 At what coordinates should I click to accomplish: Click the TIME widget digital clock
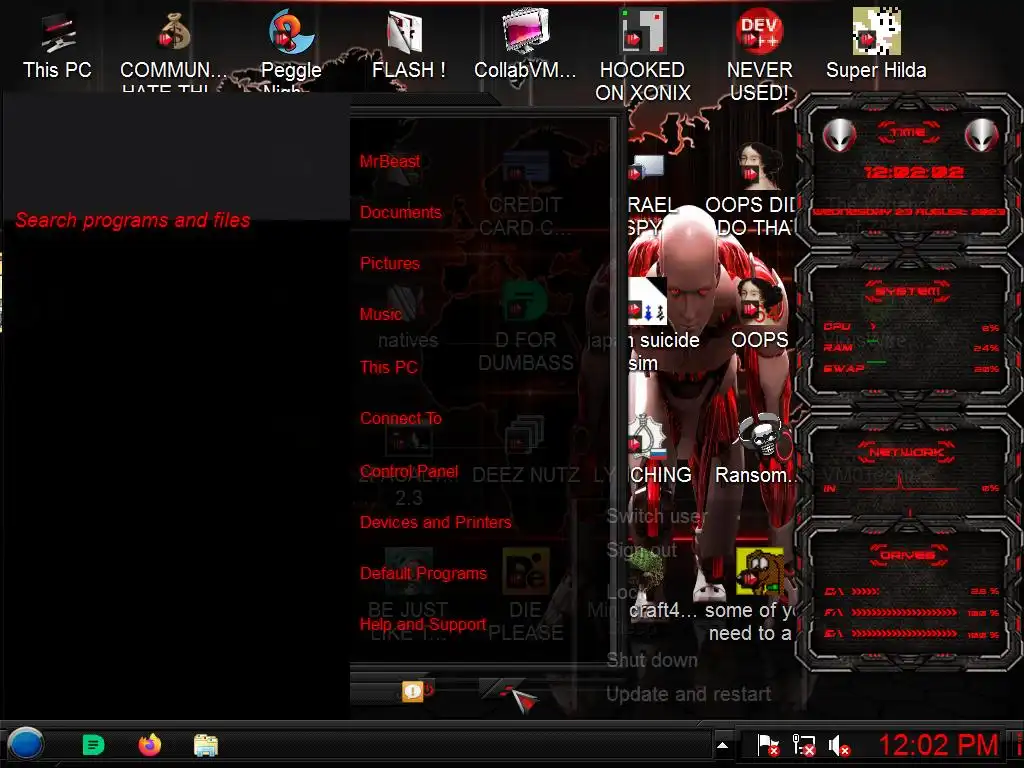click(913, 172)
